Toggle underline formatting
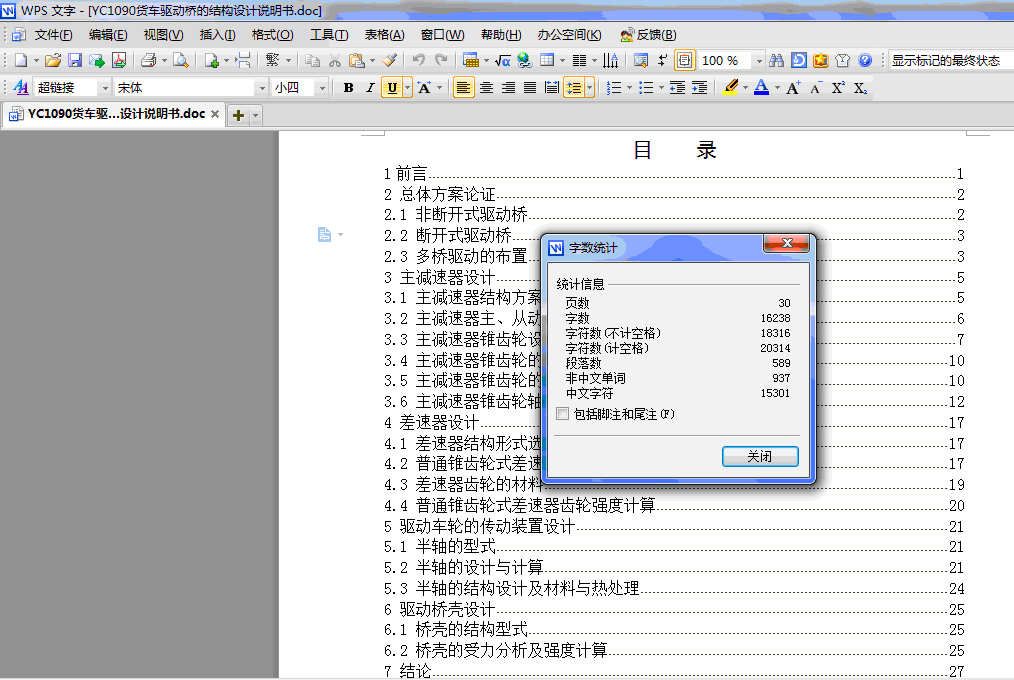 393,88
